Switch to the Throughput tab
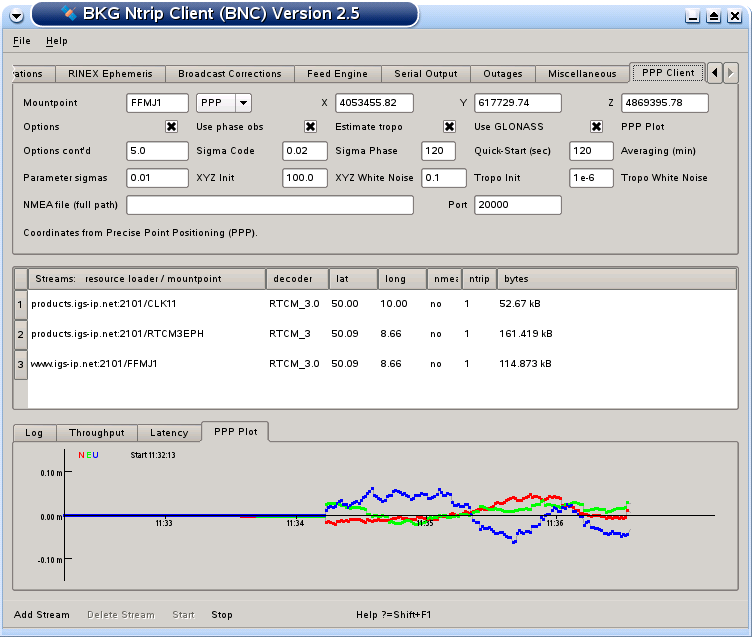The height and width of the screenshot is (637, 752). [x=97, y=433]
